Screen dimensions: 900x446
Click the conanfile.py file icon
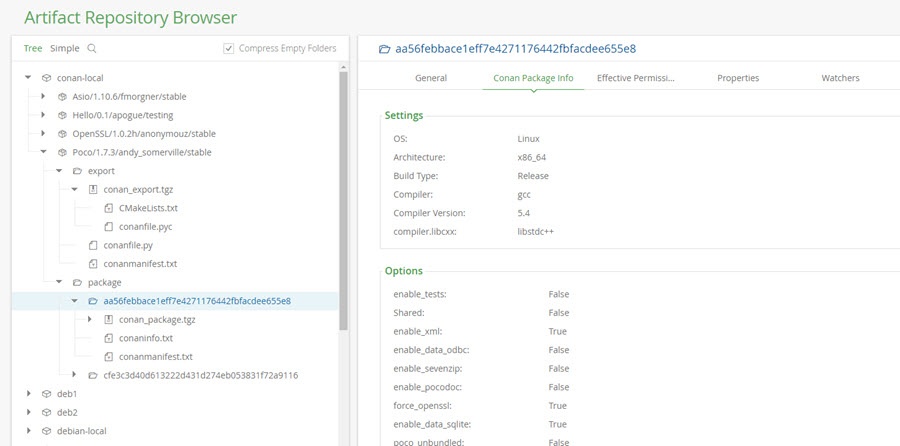coord(93,245)
